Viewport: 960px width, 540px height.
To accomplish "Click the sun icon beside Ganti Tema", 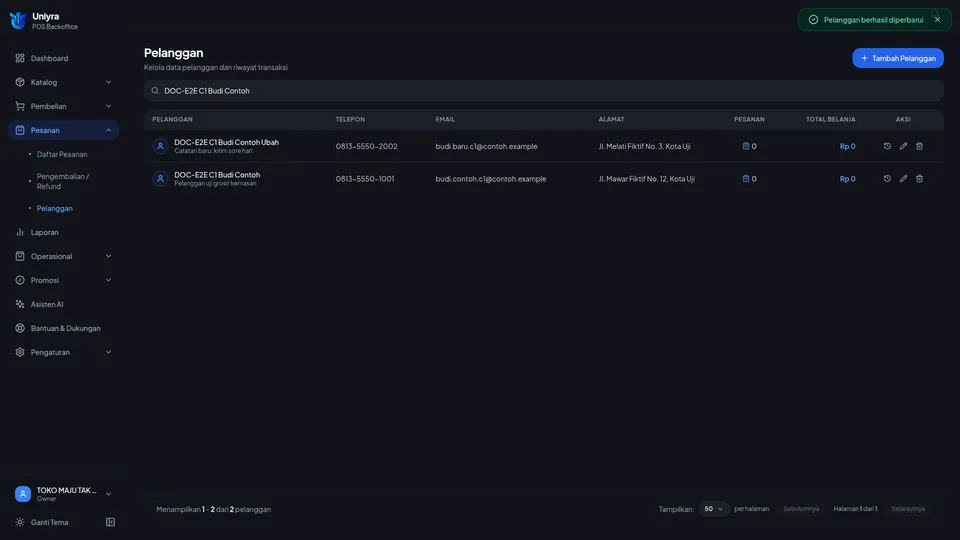I will click(20, 522).
